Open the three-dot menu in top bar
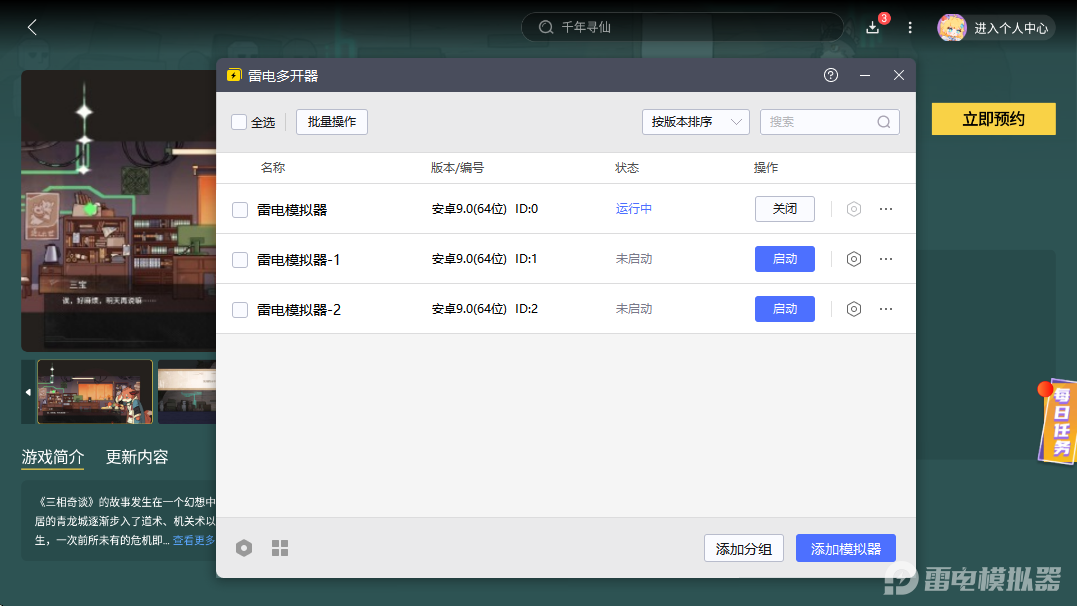Screen dimensions: 1077x606 point(910,28)
